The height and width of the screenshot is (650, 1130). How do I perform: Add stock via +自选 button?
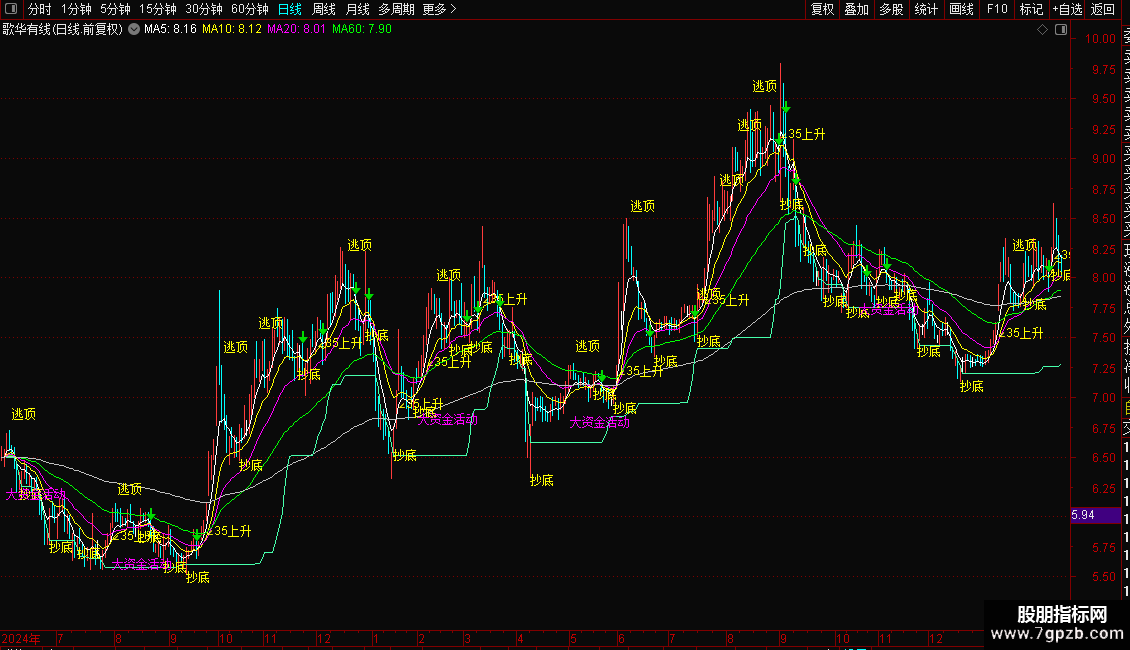[1067, 9]
